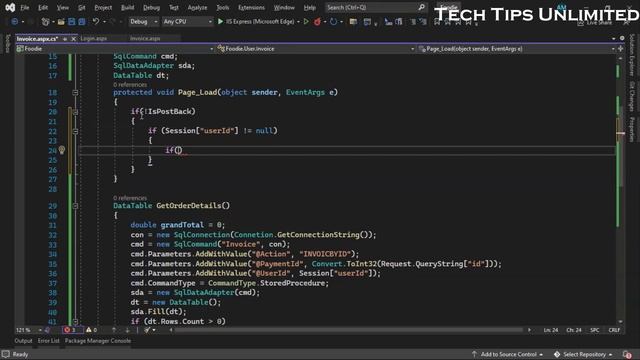Switch to the Login.aspx tab

(x=93, y=38)
